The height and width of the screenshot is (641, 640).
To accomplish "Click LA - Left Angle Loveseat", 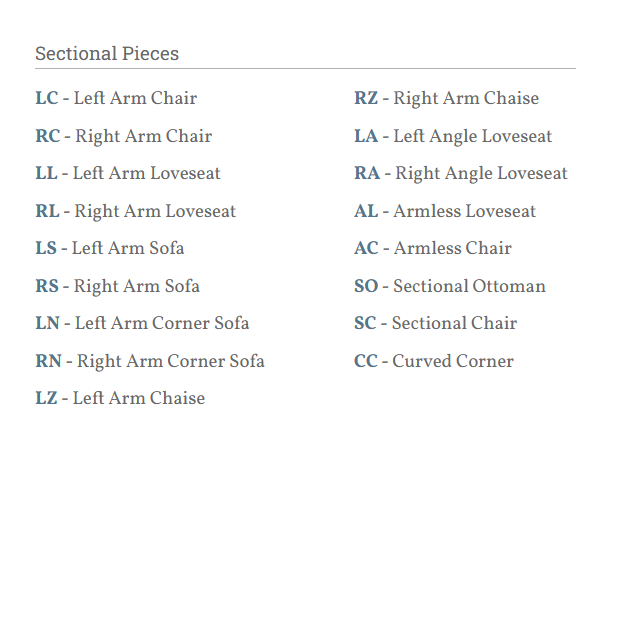I will 453,136.
